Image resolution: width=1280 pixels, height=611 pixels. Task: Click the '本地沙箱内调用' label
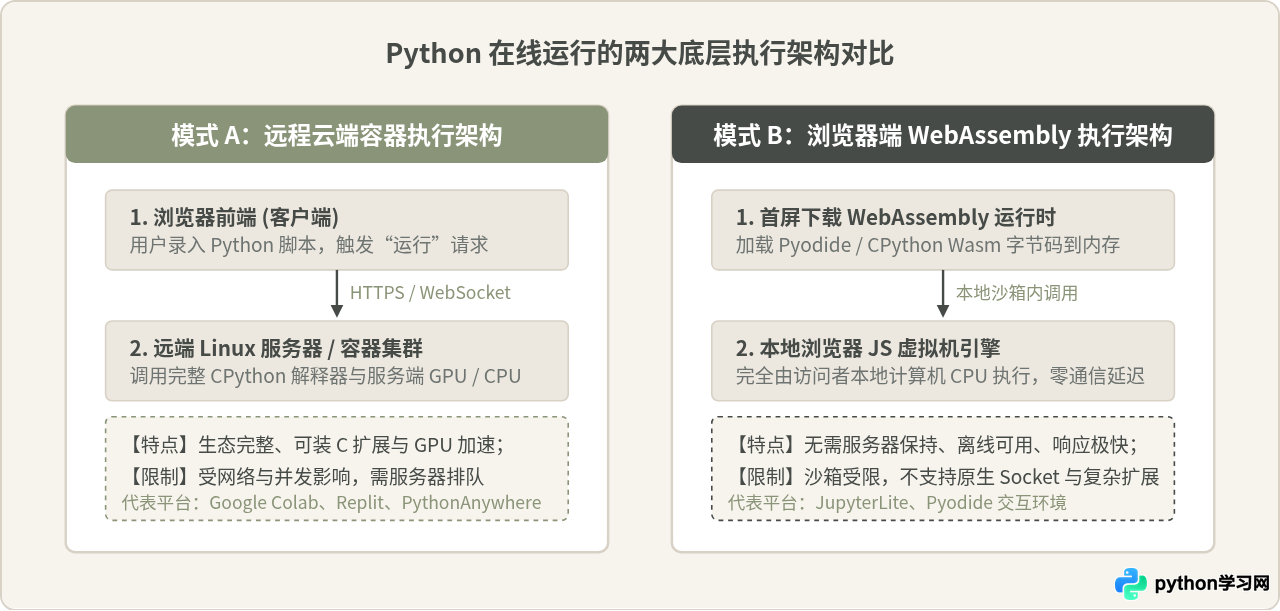coord(1017,293)
